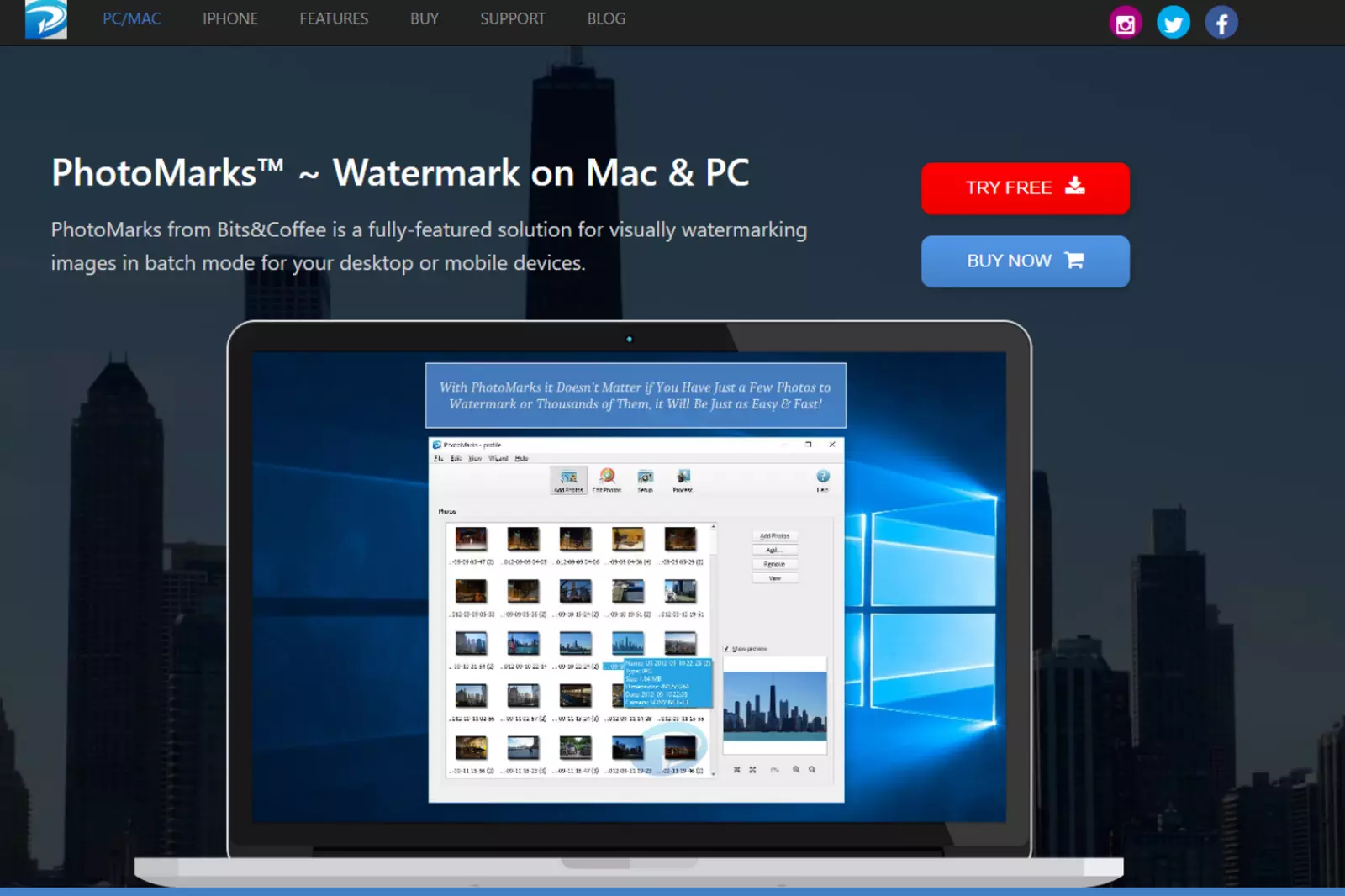Click the Process toolbar icon in app screenshot
Screen dimensions: 1345x896
pos(683,481)
